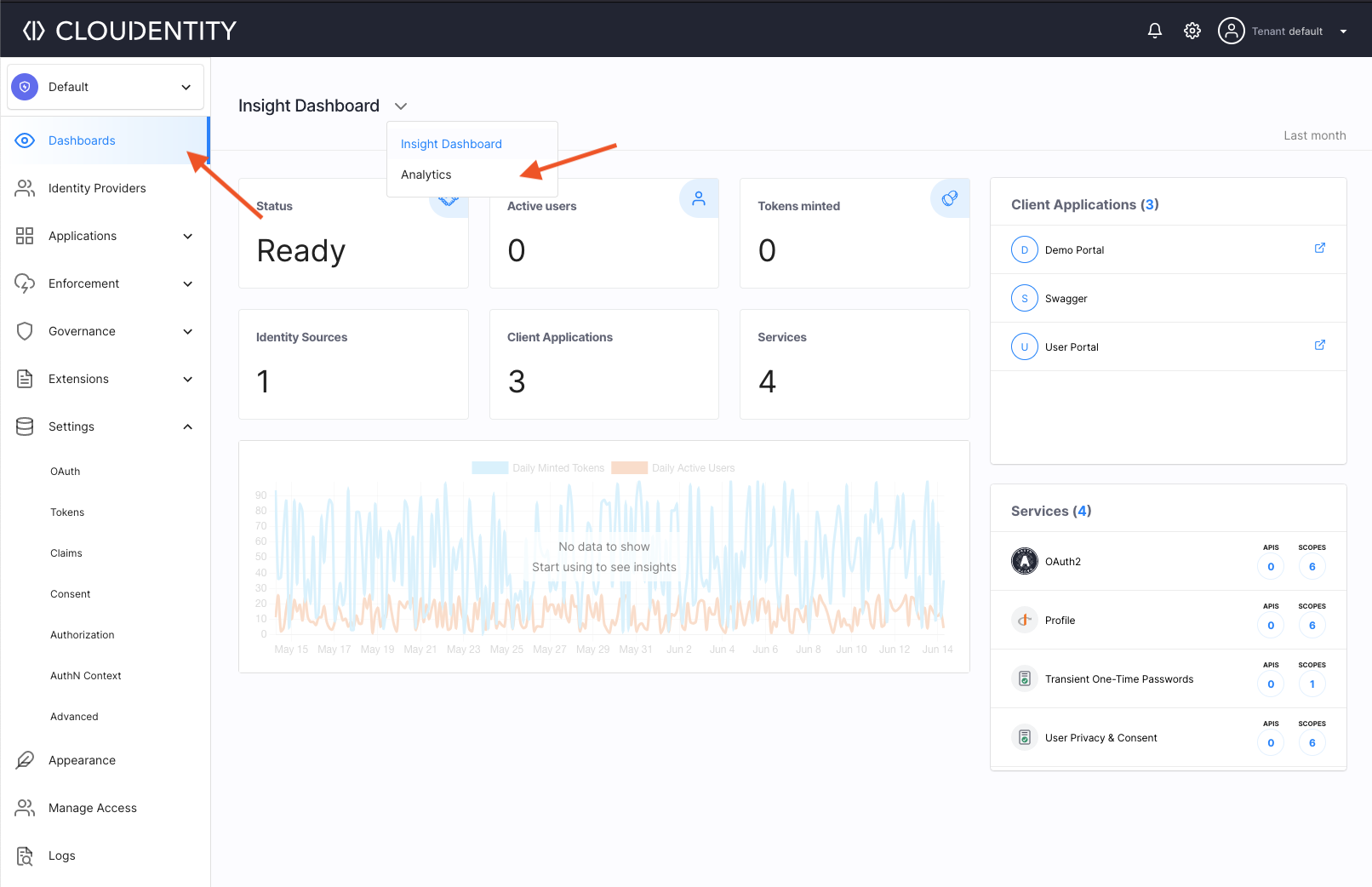The width and height of the screenshot is (1372, 887).
Task: Click the Client Applications count card
Action: pyautogui.click(x=604, y=364)
